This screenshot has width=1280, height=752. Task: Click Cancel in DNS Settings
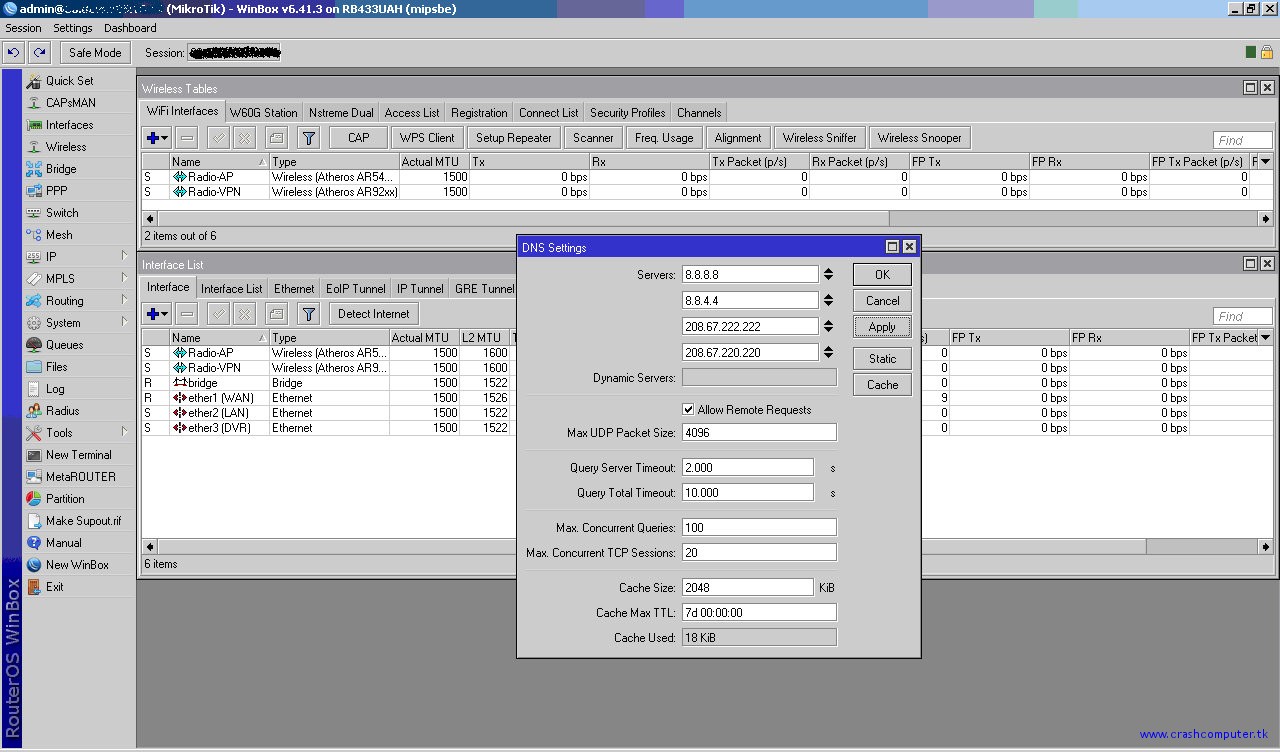click(882, 300)
